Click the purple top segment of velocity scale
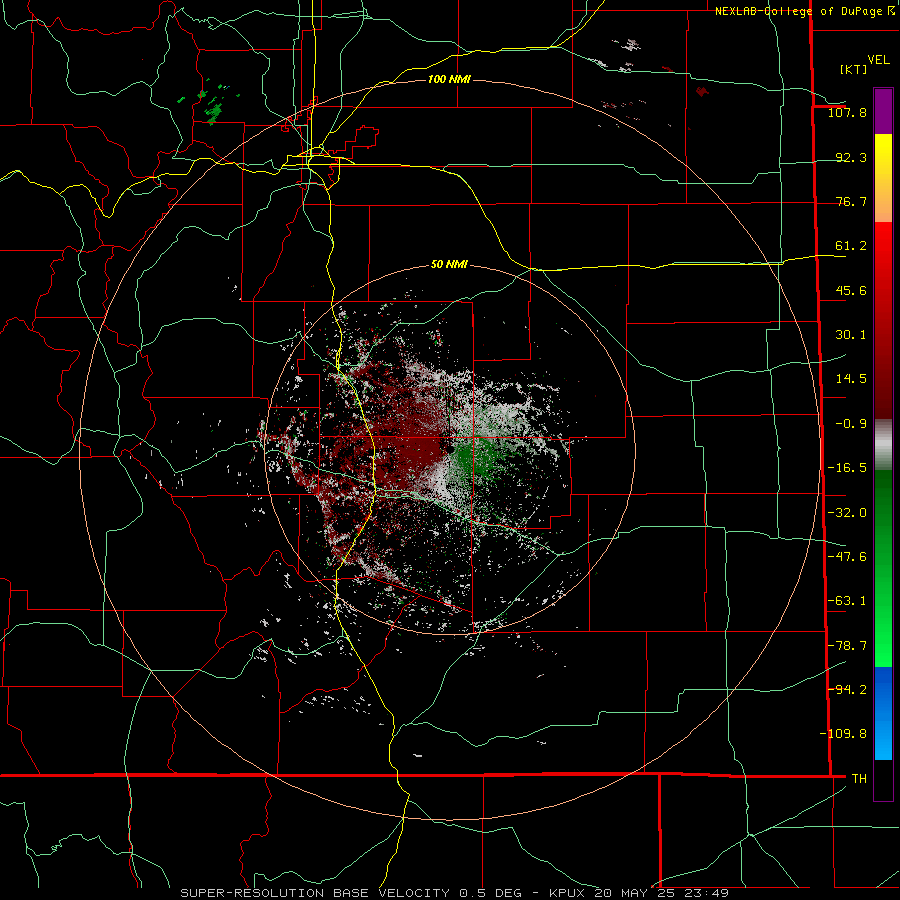Image resolution: width=900 pixels, height=900 pixels. [x=883, y=111]
